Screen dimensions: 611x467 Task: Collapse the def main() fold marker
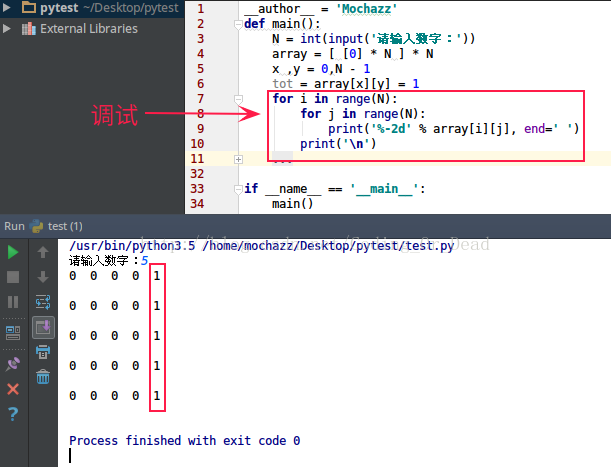point(238,24)
